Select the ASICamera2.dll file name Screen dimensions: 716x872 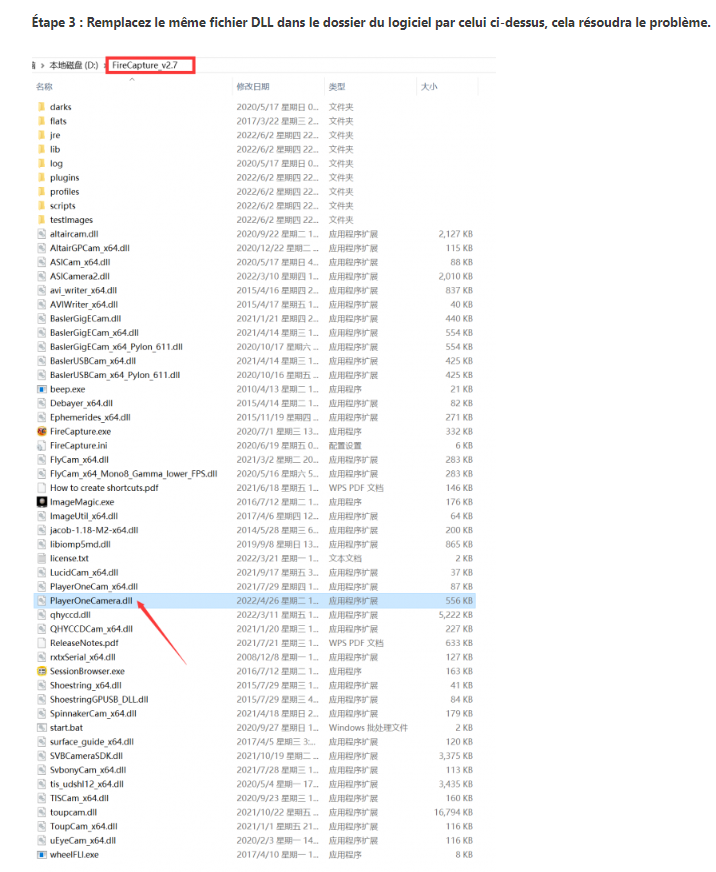[x=80, y=276]
